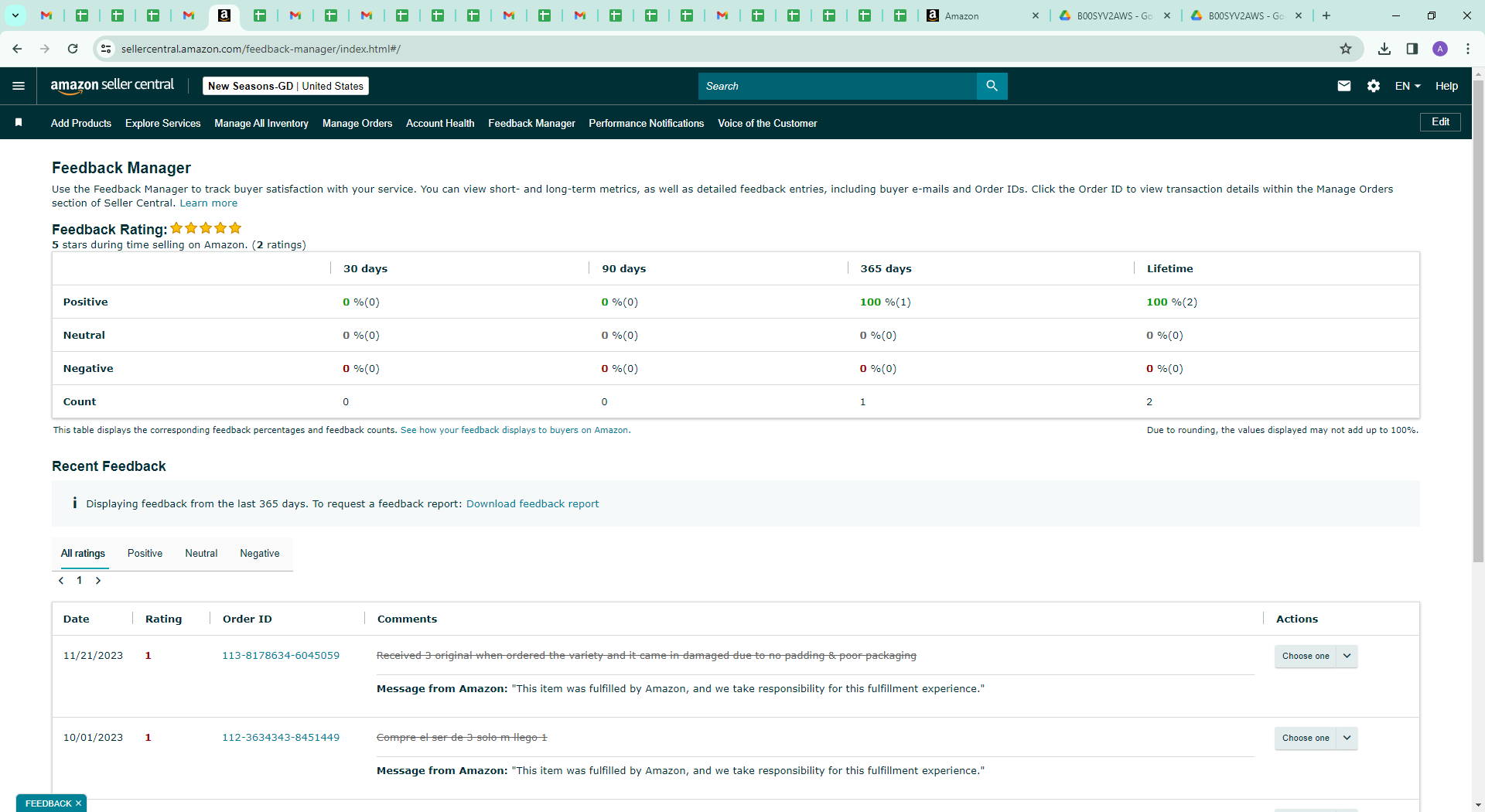Click New Seasons-GD United States account switcher
Screen dimensions: 1485x812
click(x=285, y=86)
